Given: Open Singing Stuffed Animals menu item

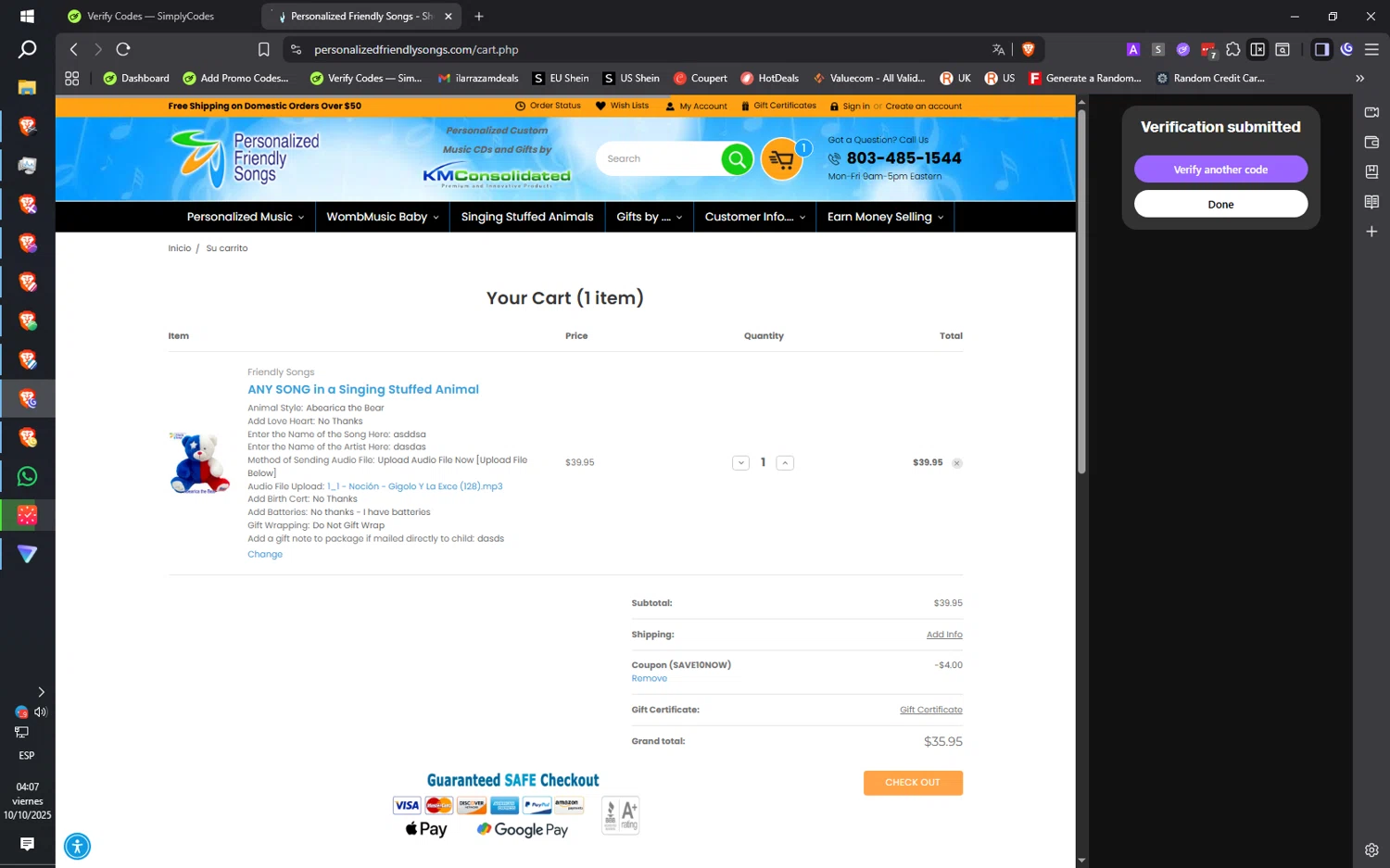Looking at the screenshot, I should pyautogui.click(x=527, y=217).
